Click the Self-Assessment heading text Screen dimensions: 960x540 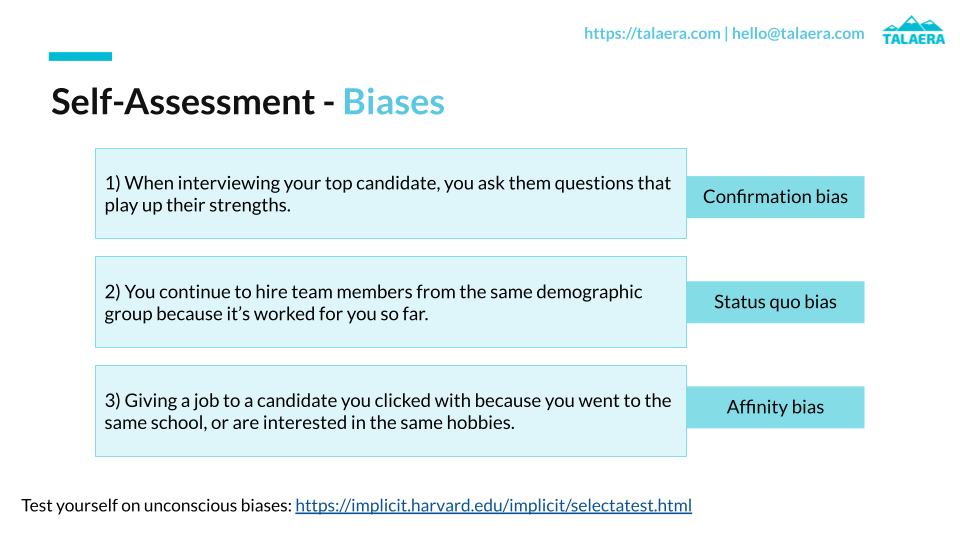point(183,102)
